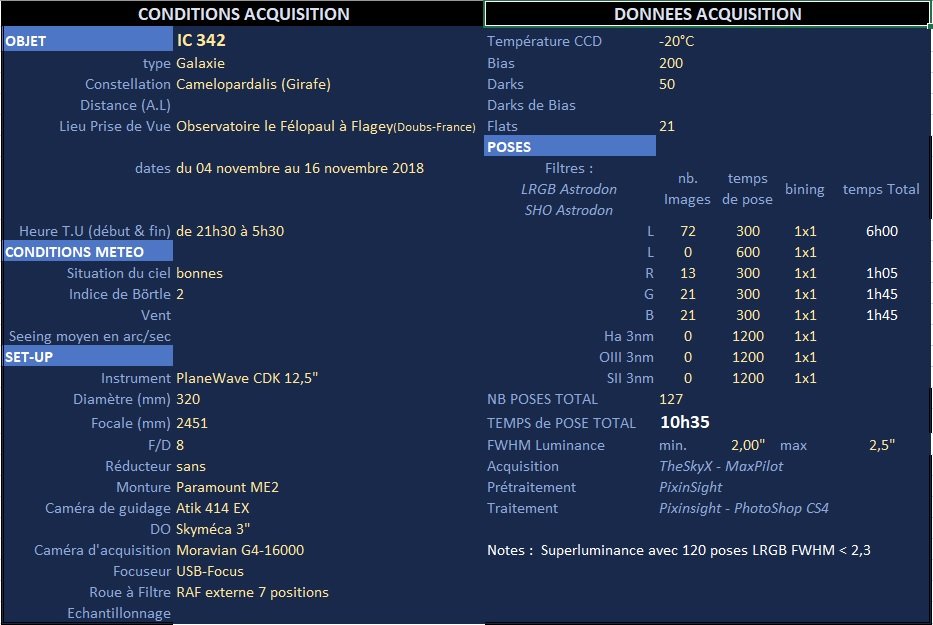The width and height of the screenshot is (933, 625).
Task: Click the SII 3nm filter label
Action: pos(630,378)
